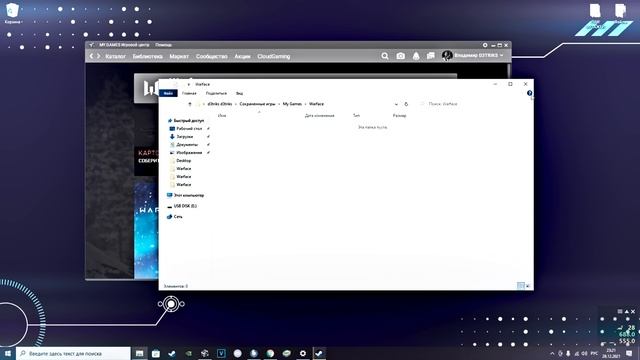Open the Windows Start menu

pos(8,353)
